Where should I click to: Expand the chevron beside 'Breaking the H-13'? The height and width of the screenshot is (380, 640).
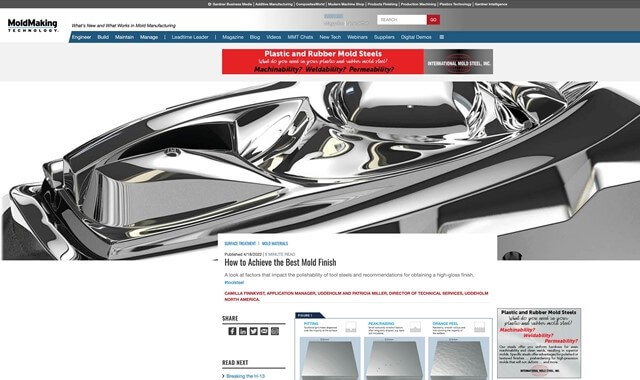[223, 376]
